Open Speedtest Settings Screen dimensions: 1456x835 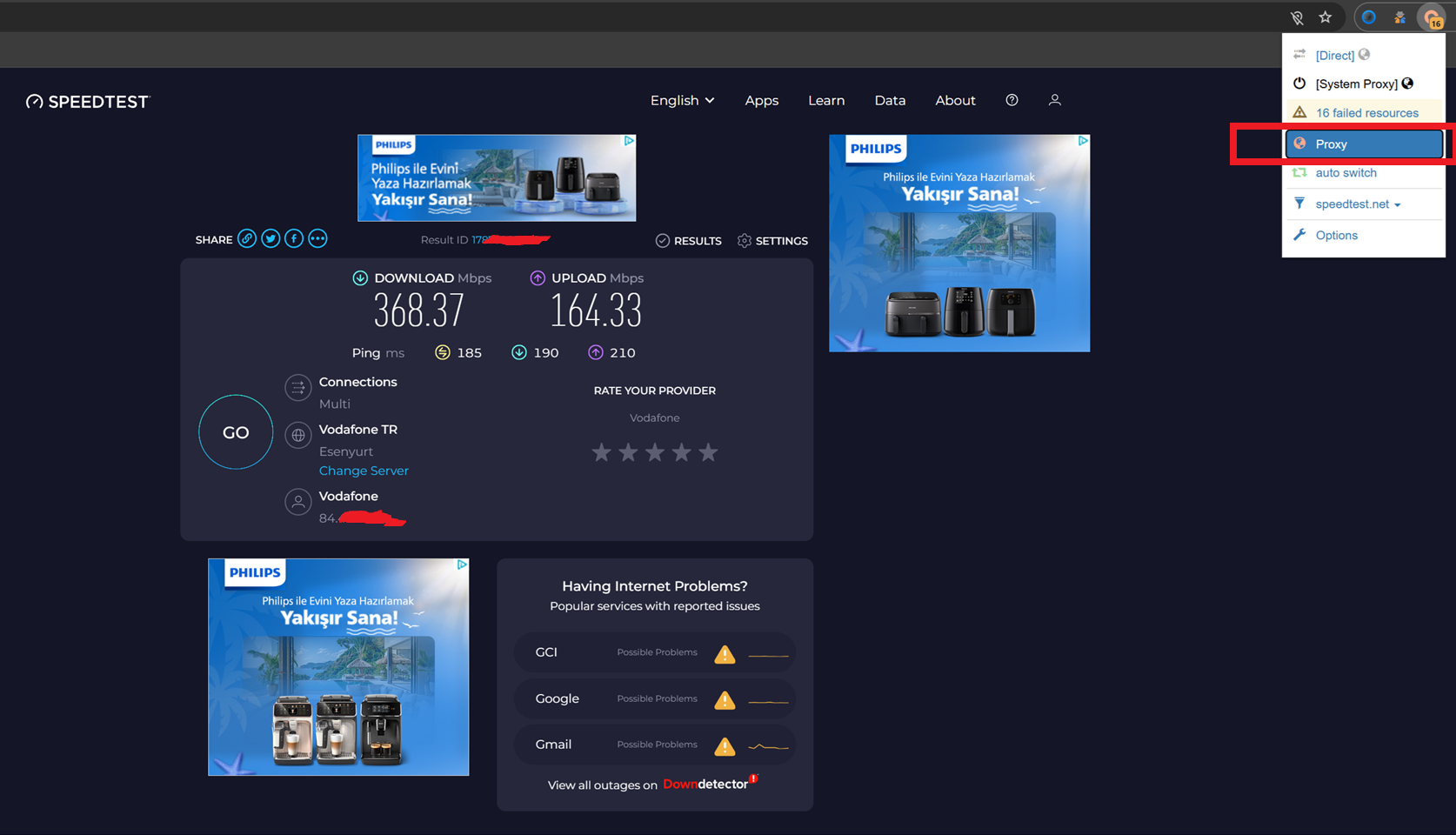(772, 241)
